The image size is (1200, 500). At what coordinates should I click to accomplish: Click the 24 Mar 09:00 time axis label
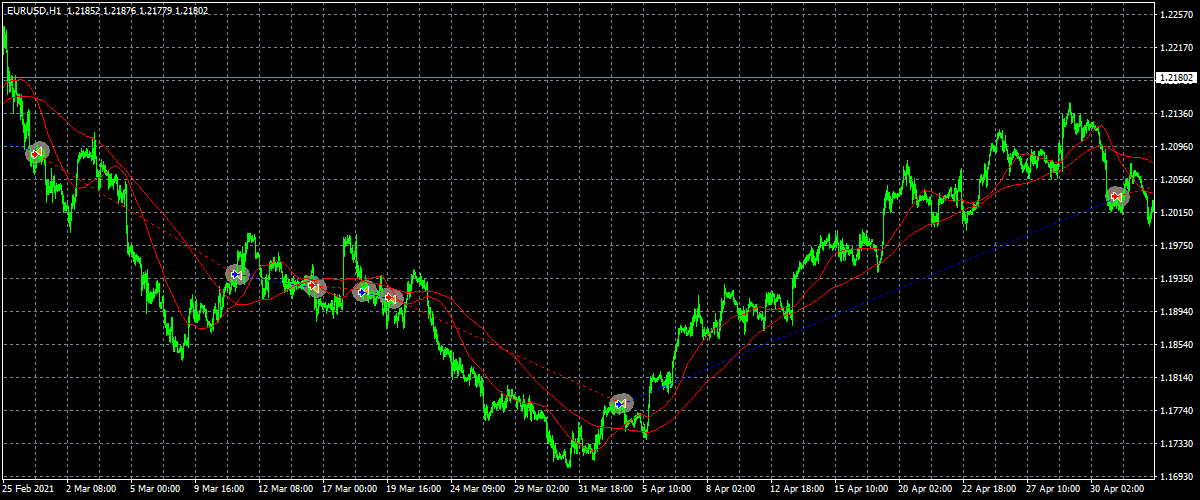479,490
